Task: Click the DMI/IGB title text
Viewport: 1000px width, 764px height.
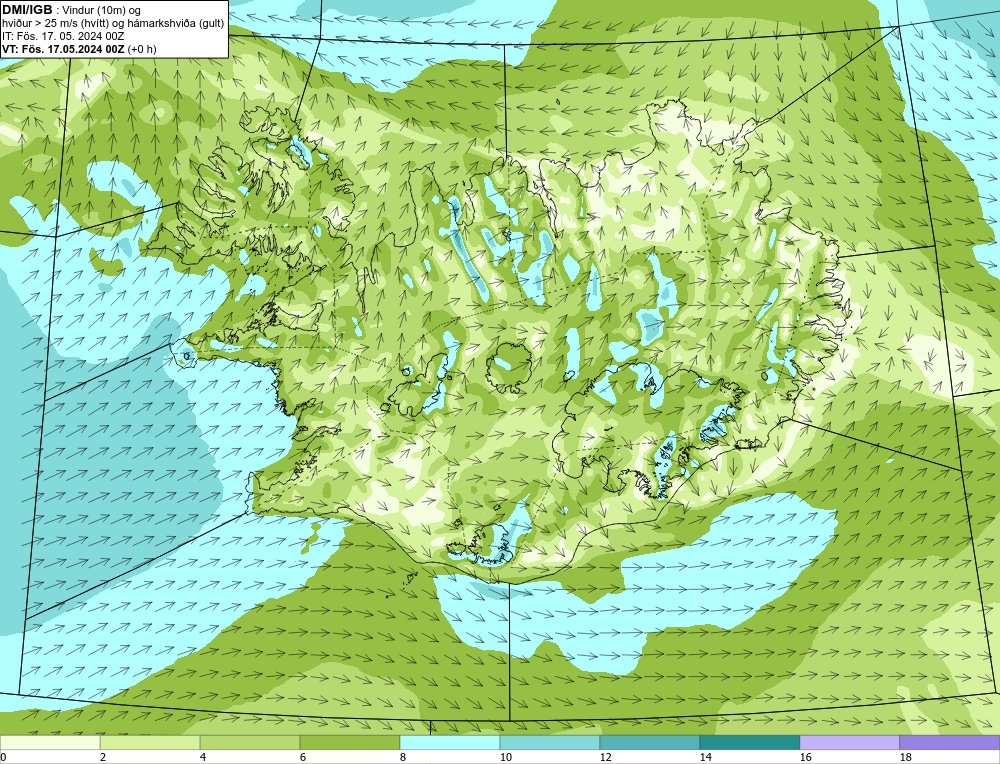Action: click(27, 10)
